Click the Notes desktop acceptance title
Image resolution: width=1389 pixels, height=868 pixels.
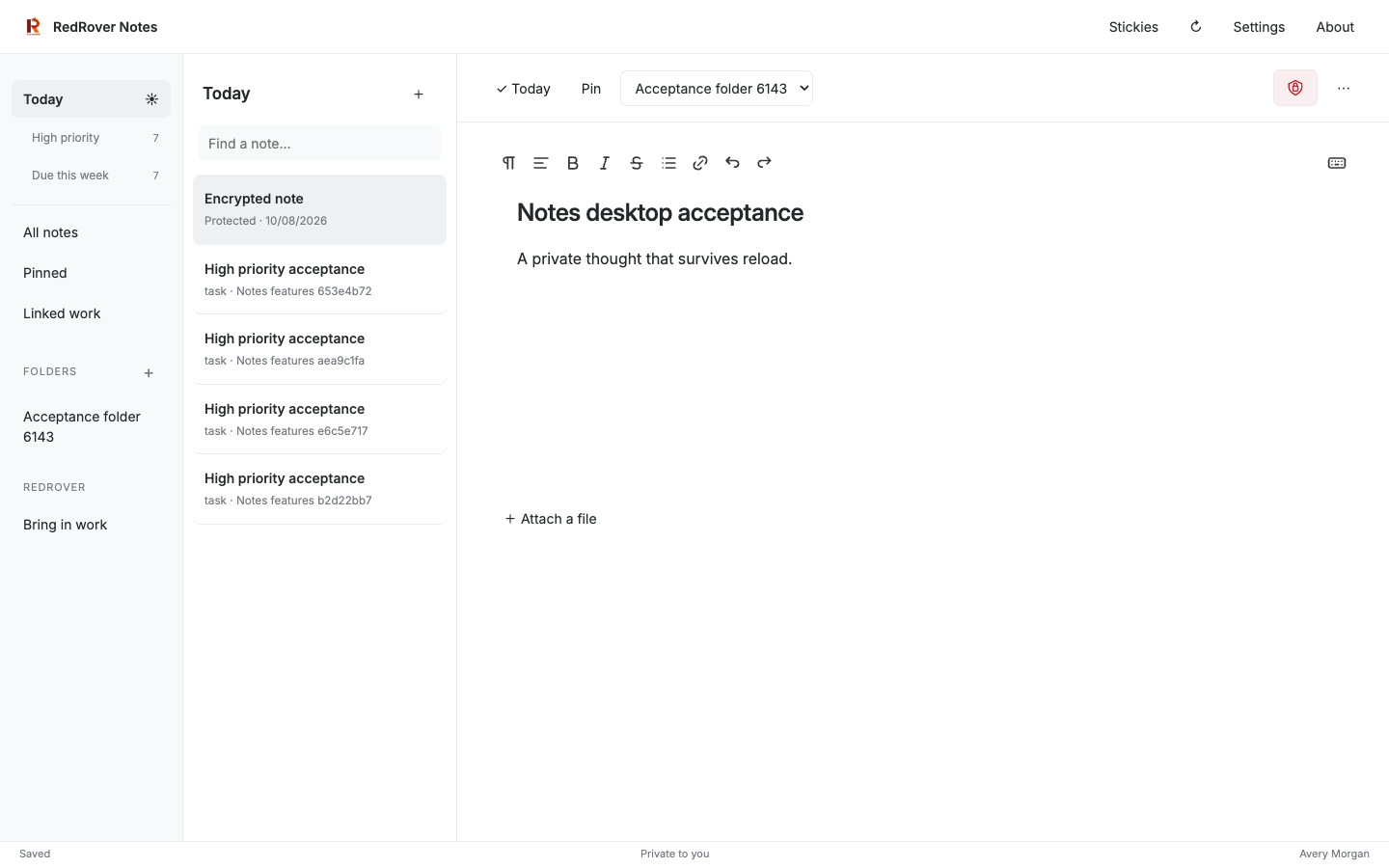coord(660,212)
